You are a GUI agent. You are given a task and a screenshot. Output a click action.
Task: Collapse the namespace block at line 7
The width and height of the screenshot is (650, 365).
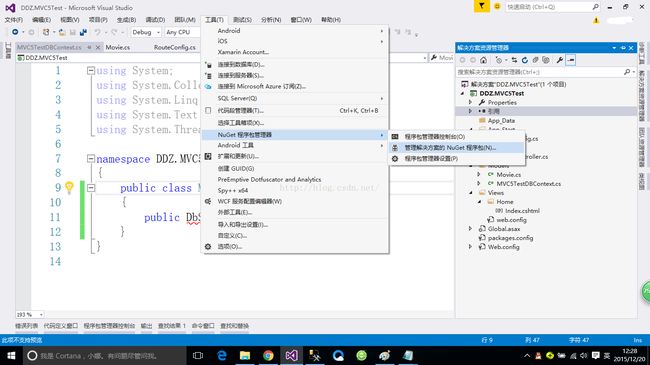(91, 158)
